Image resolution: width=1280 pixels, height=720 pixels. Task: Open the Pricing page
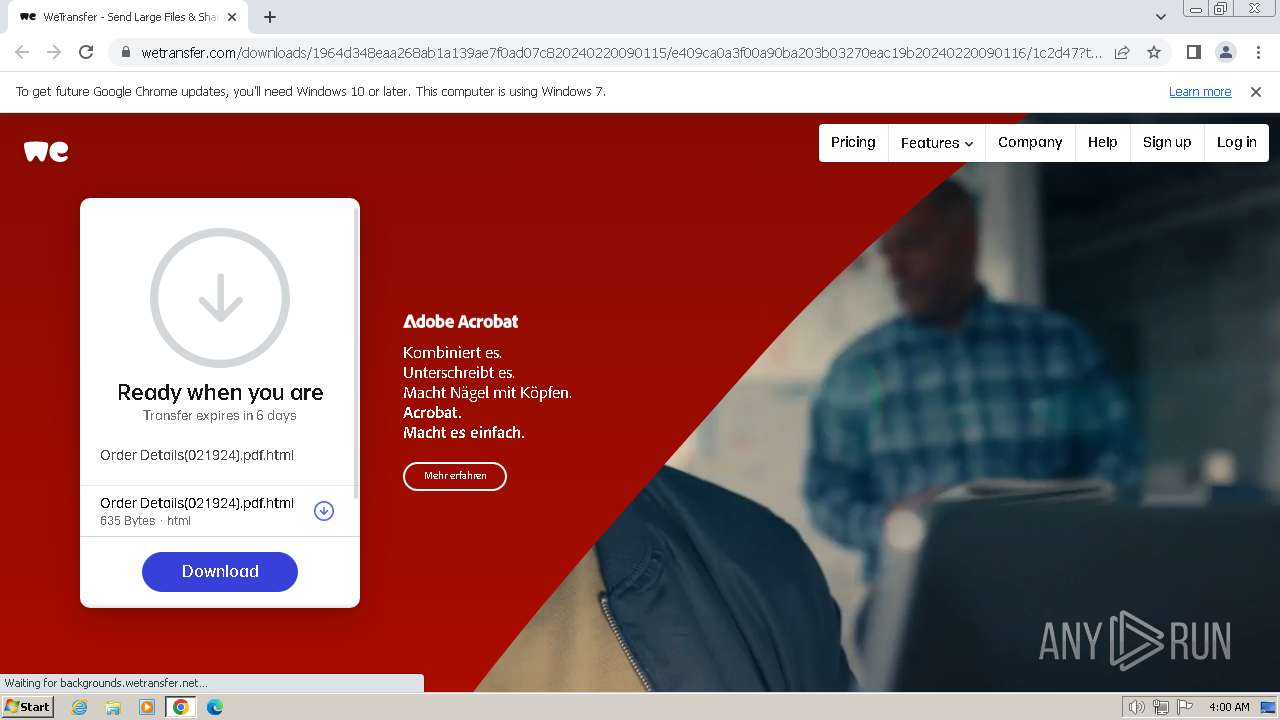click(853, 142)
